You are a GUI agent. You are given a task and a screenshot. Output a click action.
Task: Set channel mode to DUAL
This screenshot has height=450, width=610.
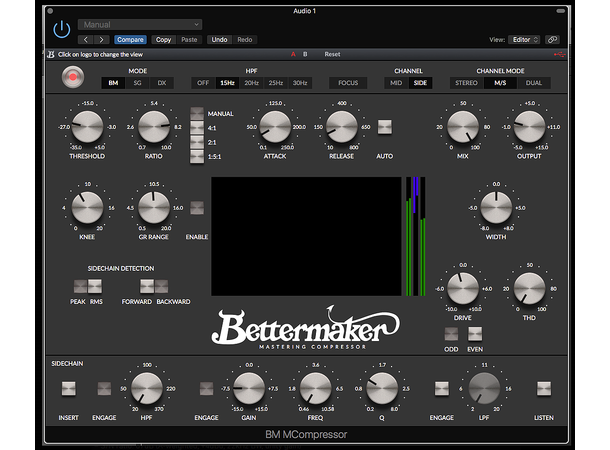[x=534, y=83]
